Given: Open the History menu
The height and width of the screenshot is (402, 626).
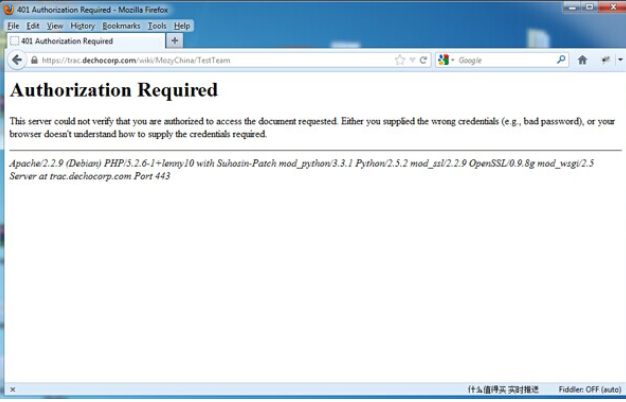Looking at the screenshot, I should pos(82,26).
